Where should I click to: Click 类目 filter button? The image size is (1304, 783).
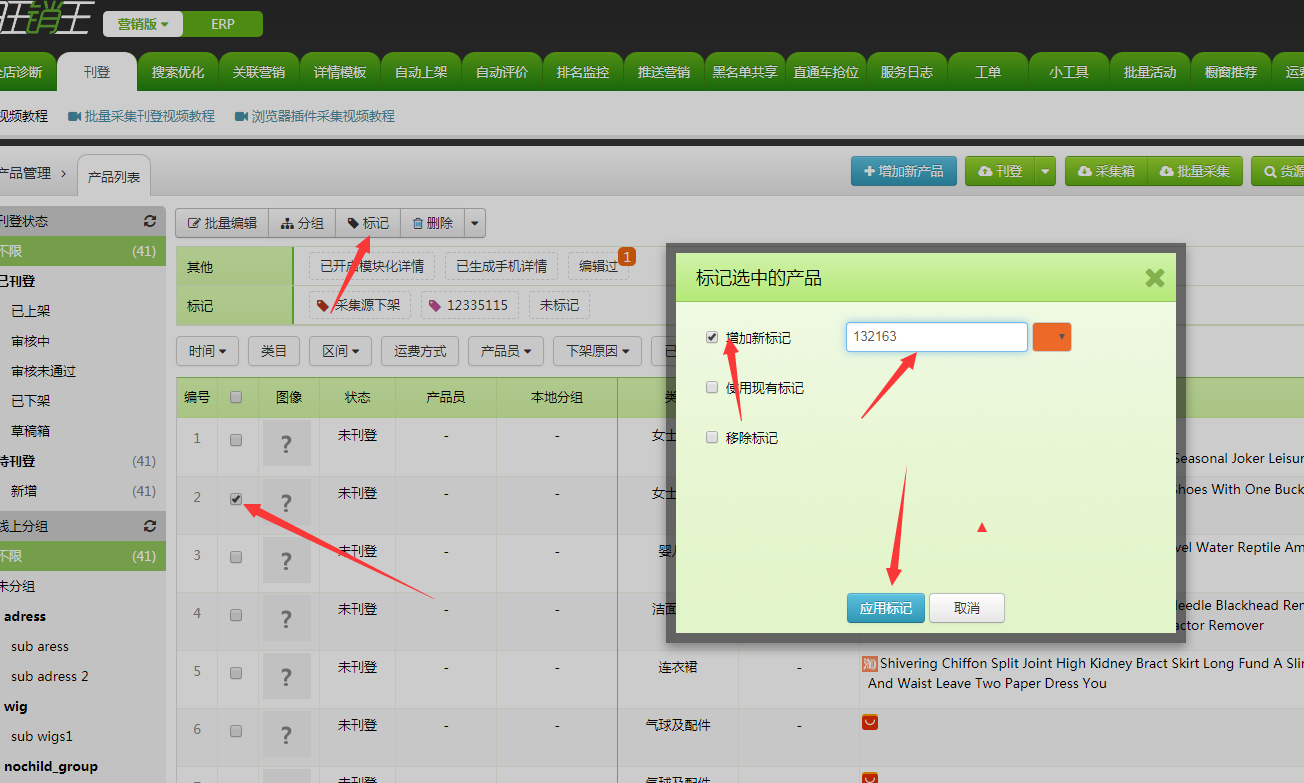pyautogui.click(x=274, y=351)
